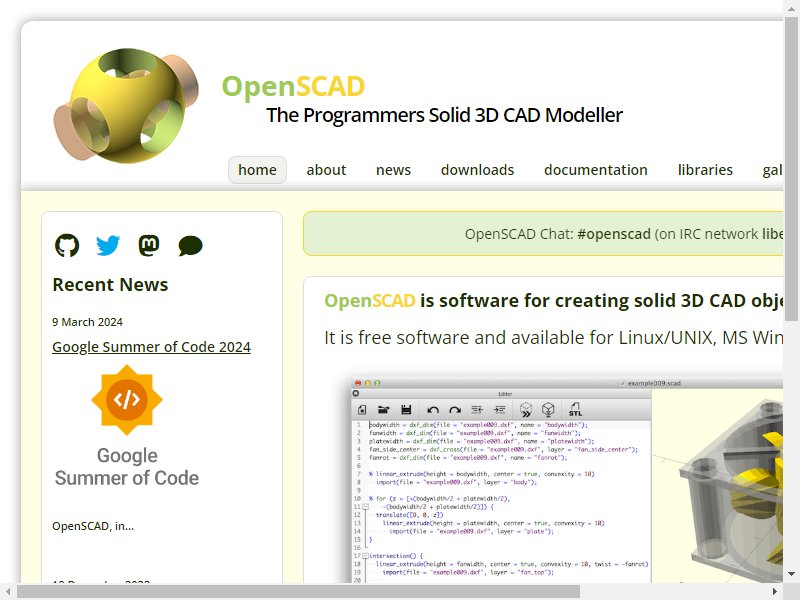Click the Google Summer of Code badge
Screen dimensions: 800x600
tap(127, 426)
